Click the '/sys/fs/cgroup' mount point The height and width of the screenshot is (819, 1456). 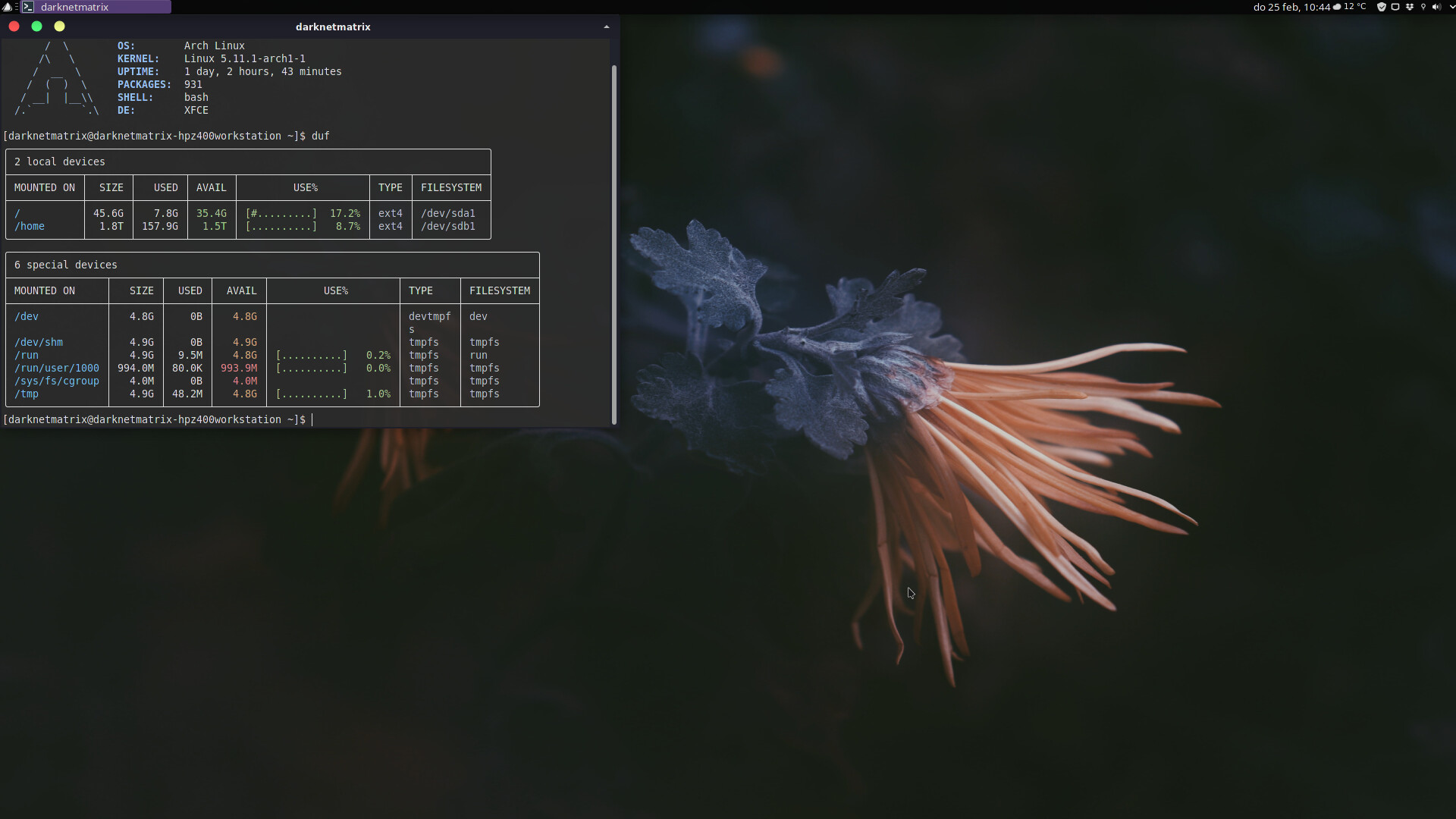point(56,381)
